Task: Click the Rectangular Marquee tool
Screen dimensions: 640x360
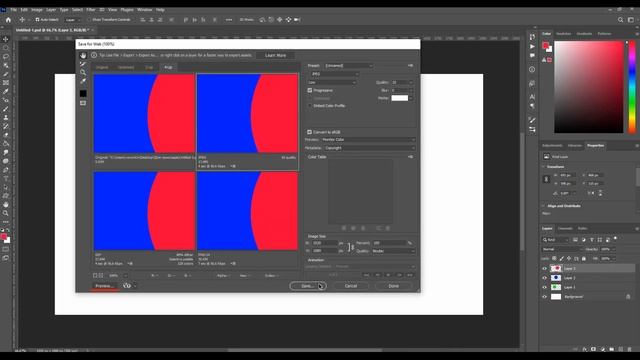Action: tap(6, 48)
